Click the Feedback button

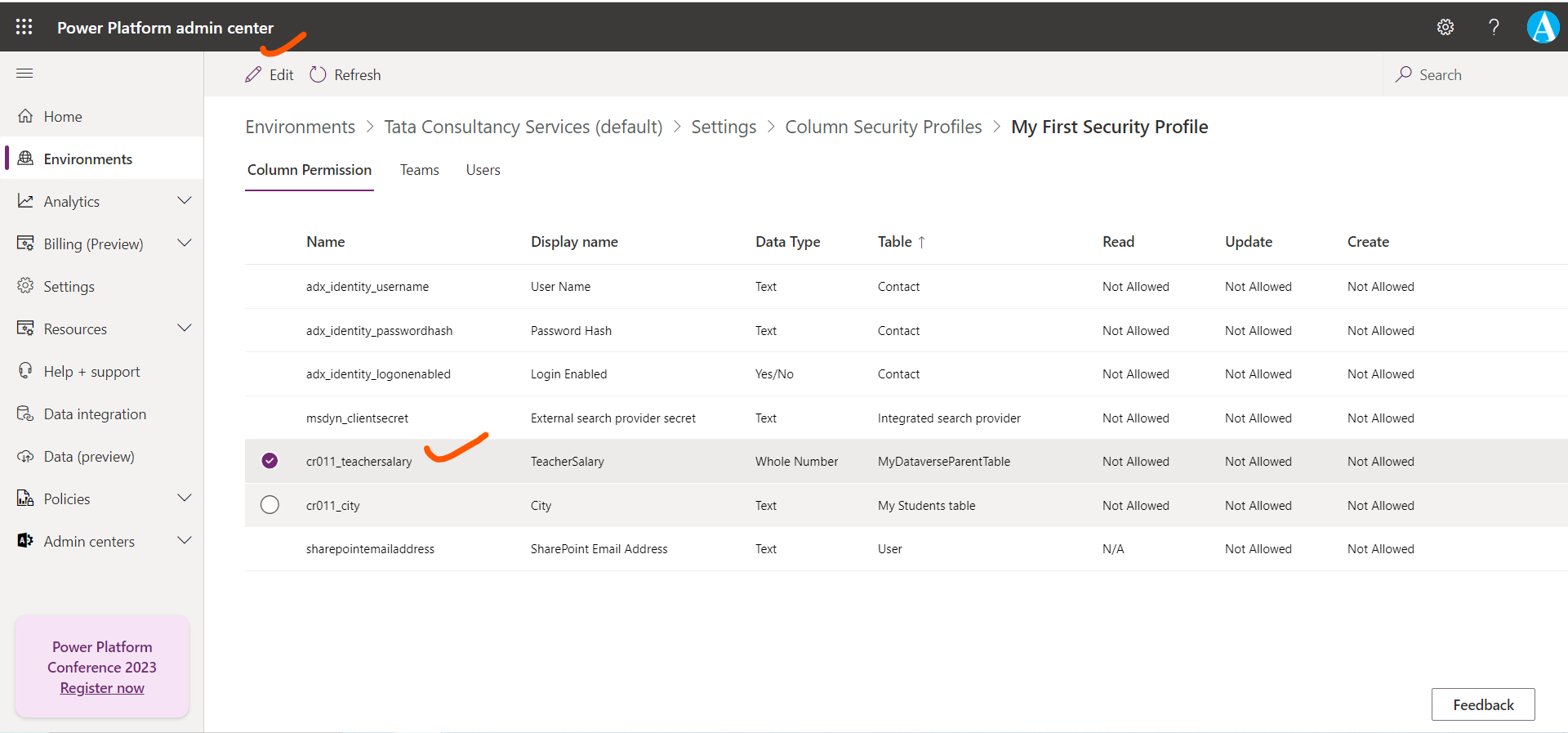[1482, 704]
